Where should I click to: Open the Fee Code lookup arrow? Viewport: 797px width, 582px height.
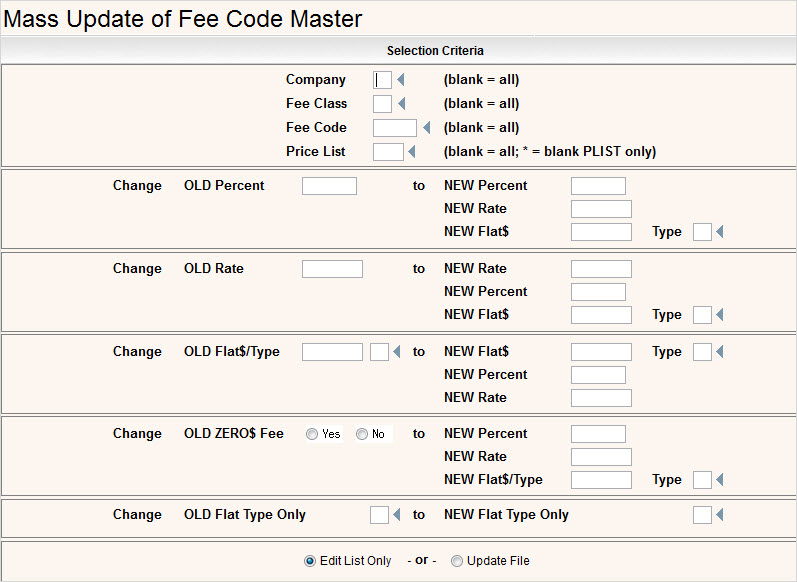coord(426,128)
